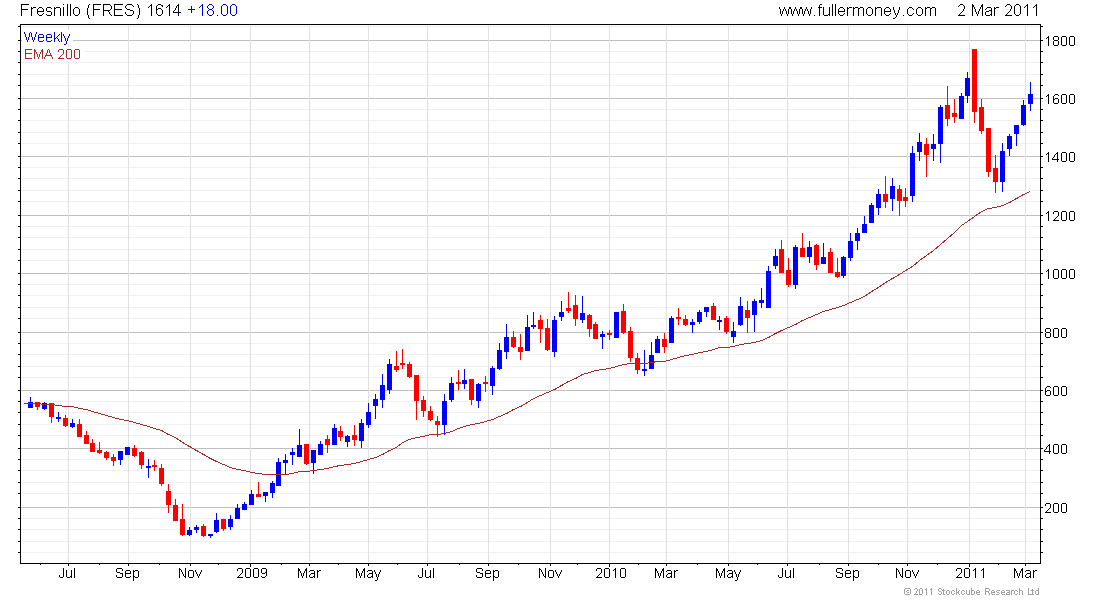This screenshot has width=1100, height=600.
Task: Click the 1000 price axis label
Action: pyautogui.click(x=1060, y=274)
